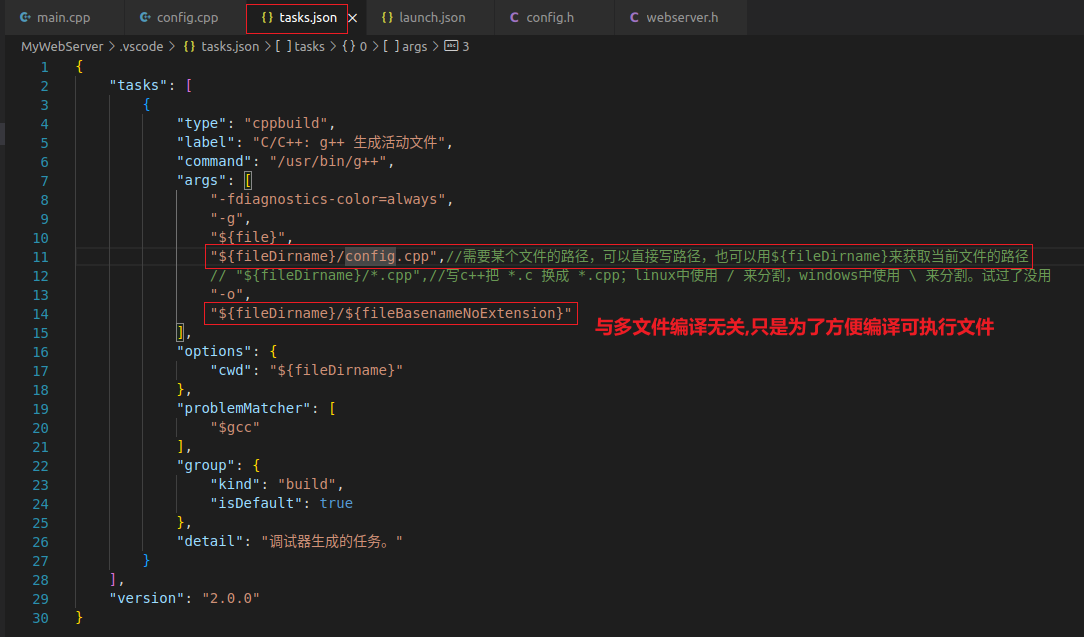The width and height of the screenshot is (1084, 637).
Task: Close the tasks.json editor tab
Action: point(352,18)
